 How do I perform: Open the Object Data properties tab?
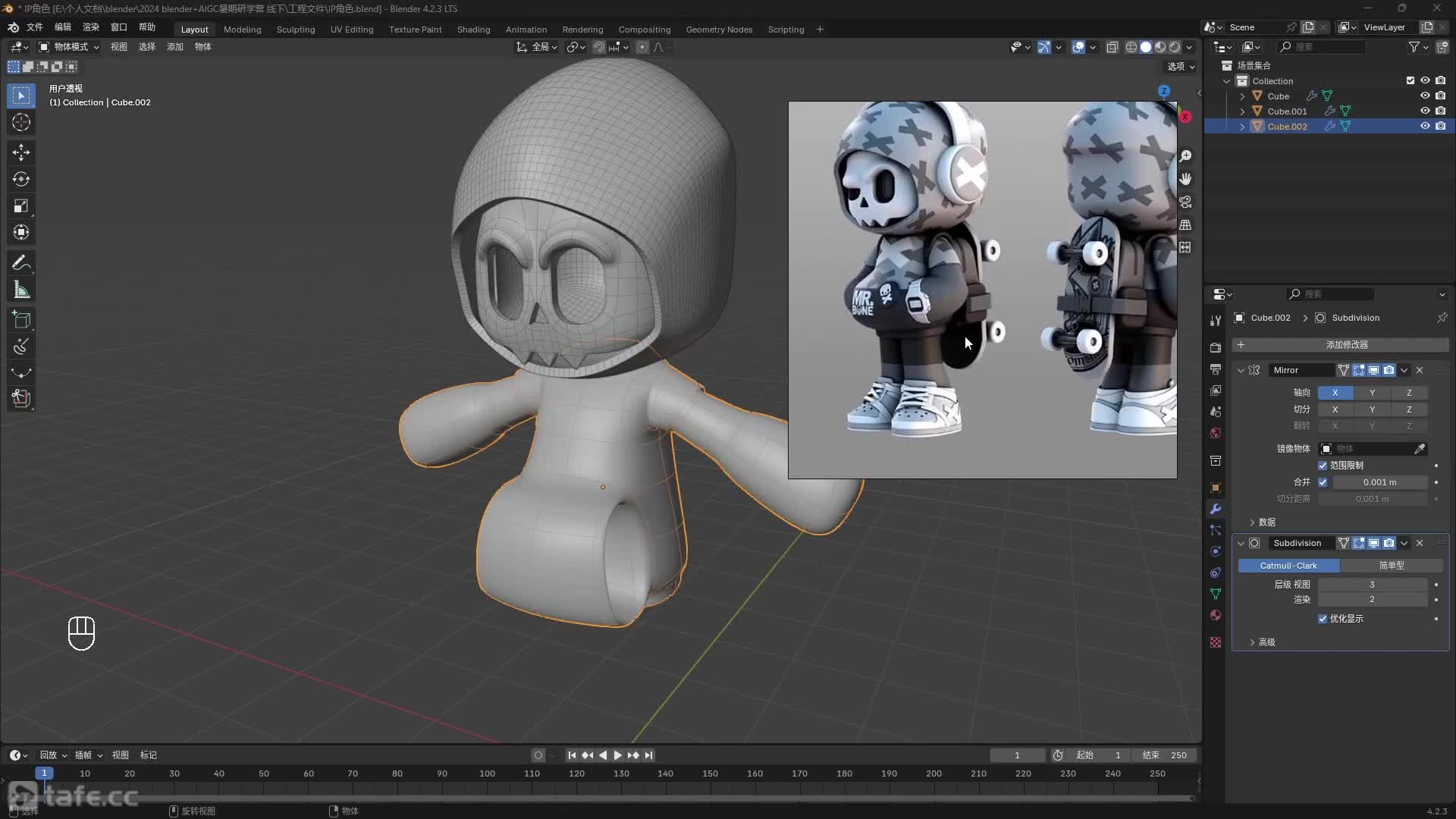tap(1216, 594)
